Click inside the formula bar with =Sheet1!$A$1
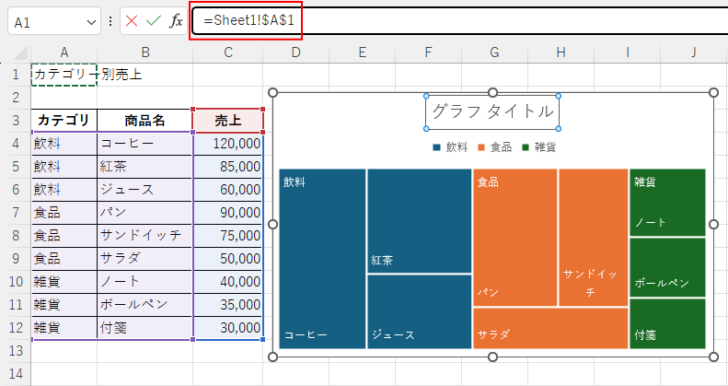Screen dimensions: 728x386 (460, 20)
